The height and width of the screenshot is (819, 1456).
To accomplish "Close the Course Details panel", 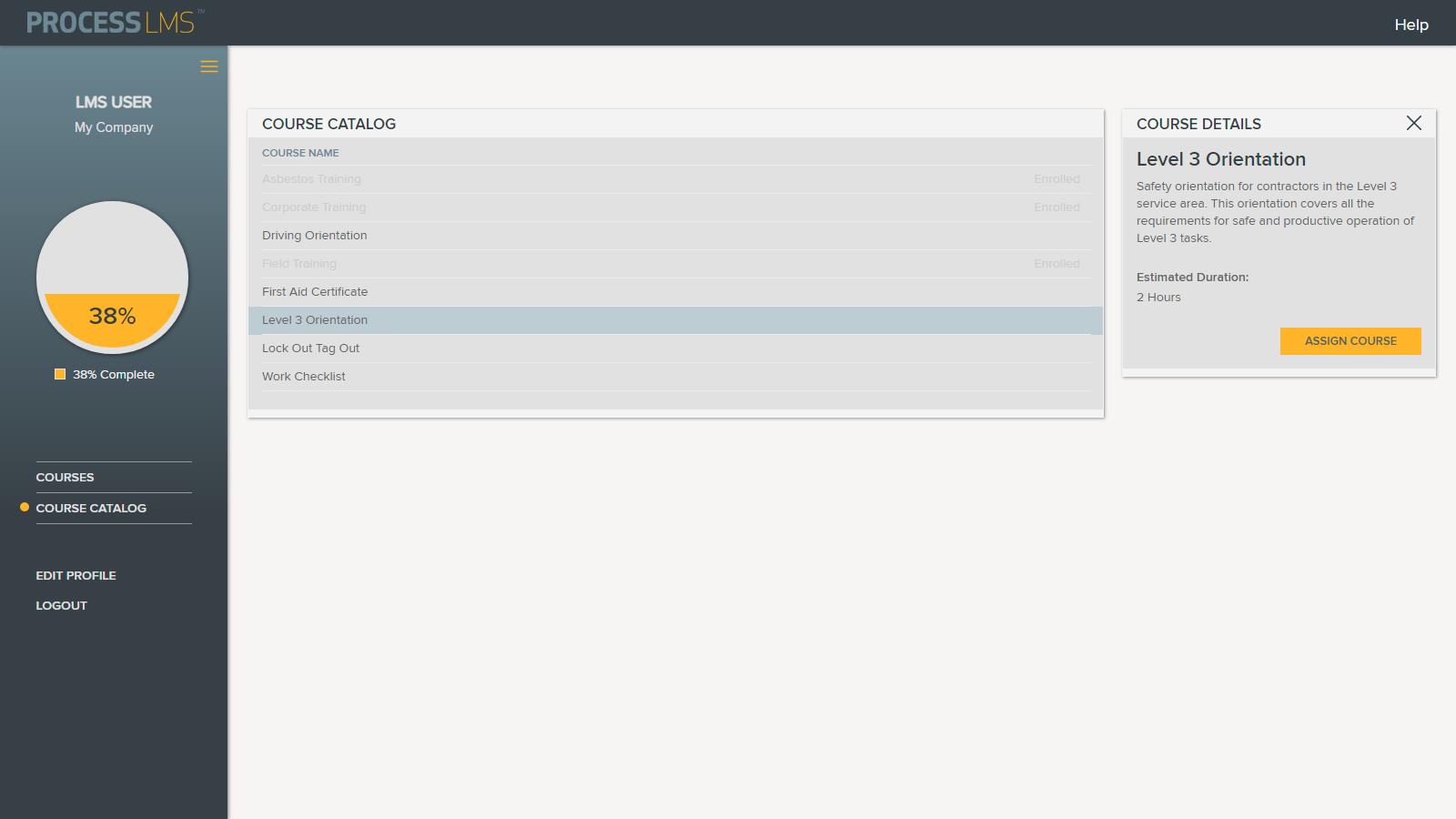I will tap(1413, 123).
